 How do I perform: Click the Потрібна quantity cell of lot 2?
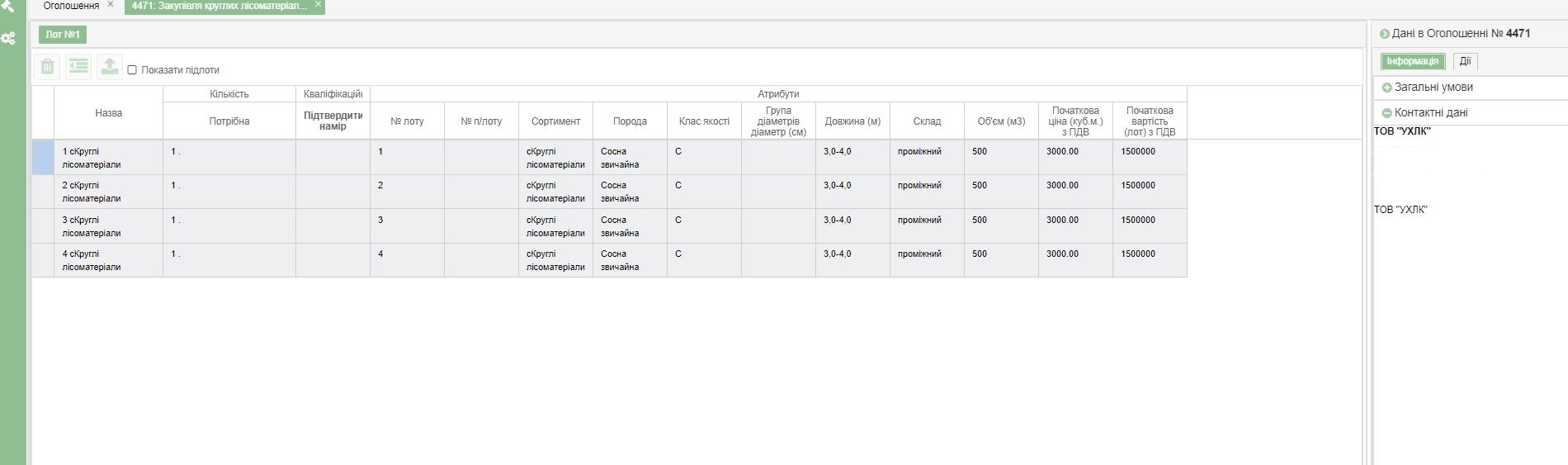[229, 191]
